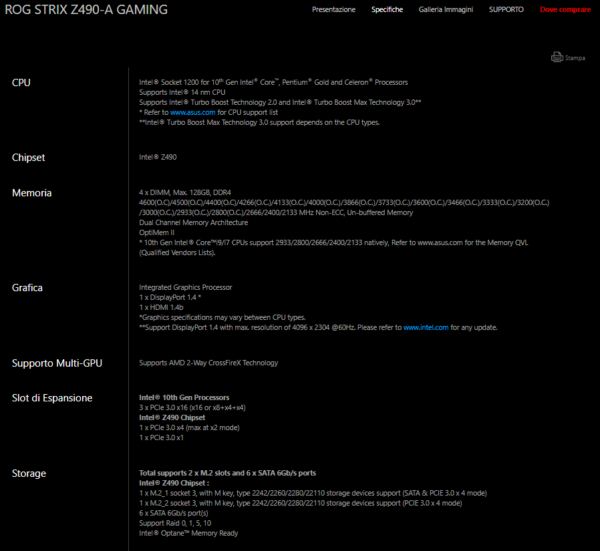Image resolution: width=600 pixels, height=551 pixels.
Task: Click the '1 x DisplayPort 1.4' line
Action: coord(170,297)
